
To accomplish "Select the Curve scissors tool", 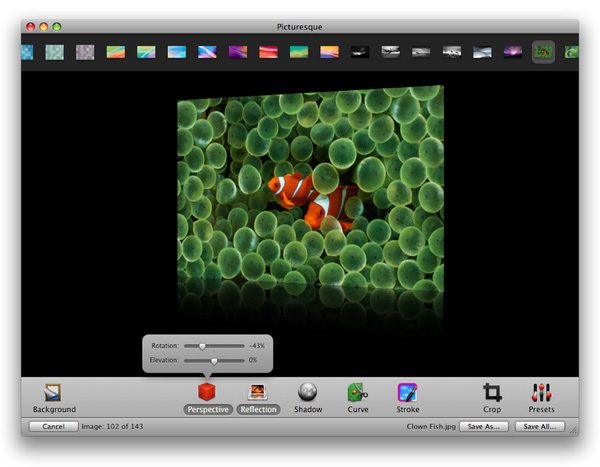I will 357,392.
